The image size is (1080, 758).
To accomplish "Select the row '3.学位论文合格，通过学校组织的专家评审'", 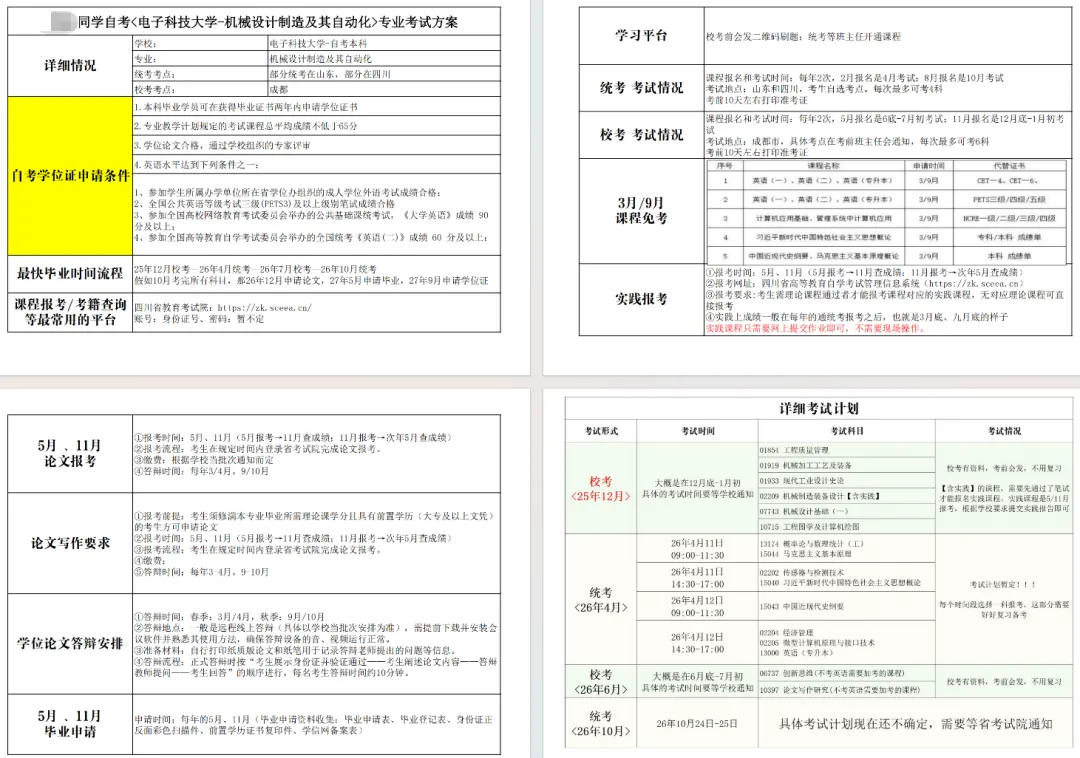I will [316, 145].
